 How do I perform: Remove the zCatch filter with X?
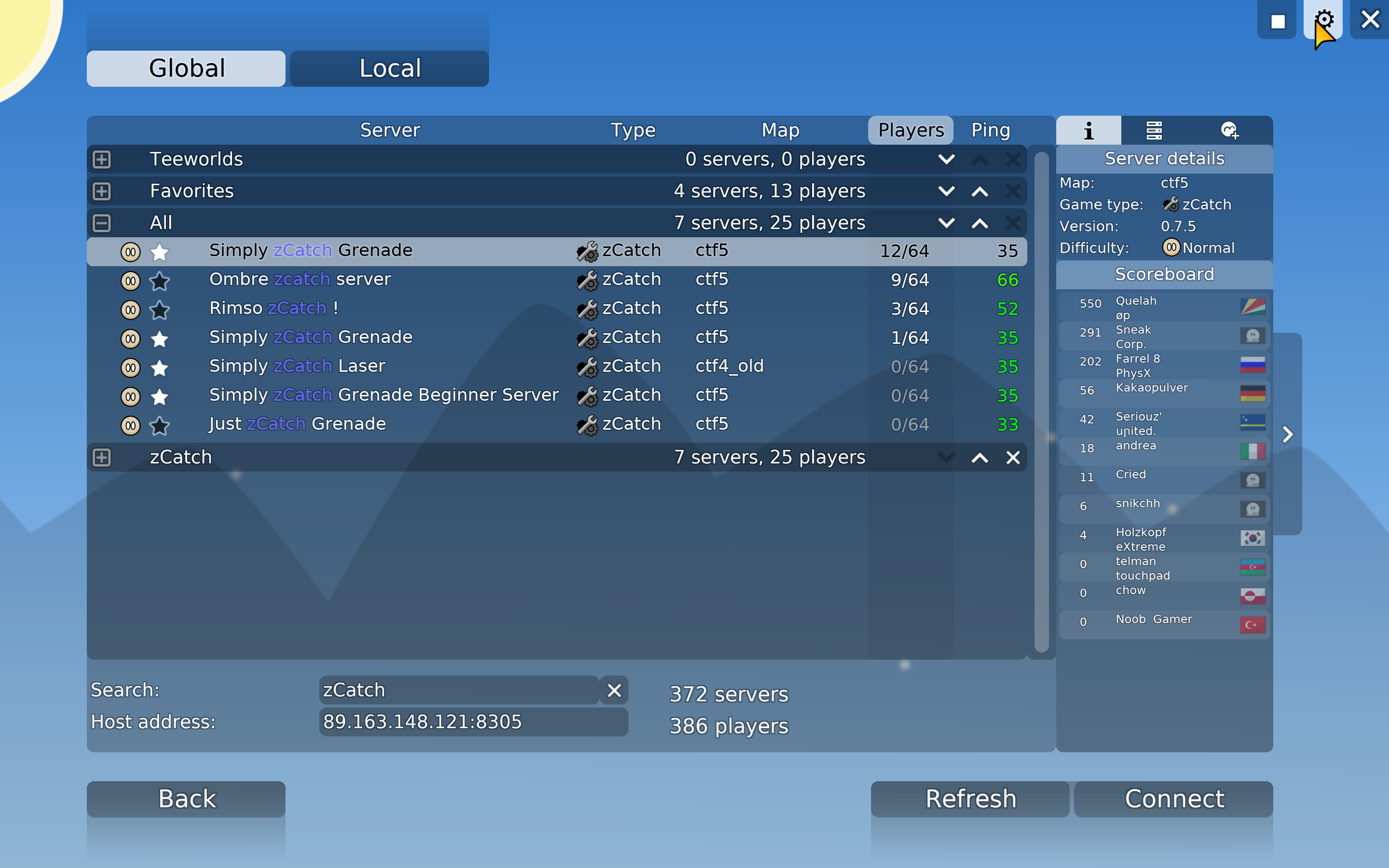(x=1013, y=458)
